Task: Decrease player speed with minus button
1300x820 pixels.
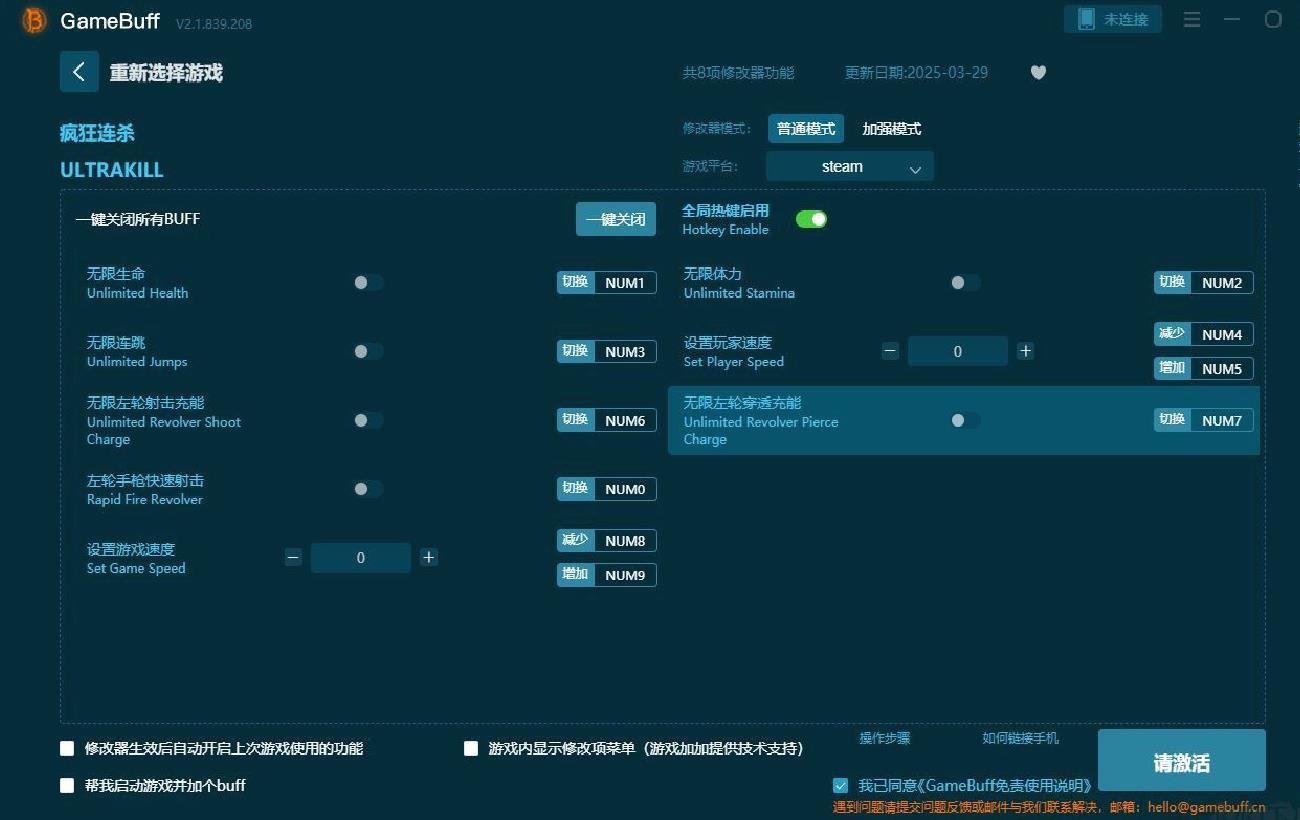Action: point(890,351)
